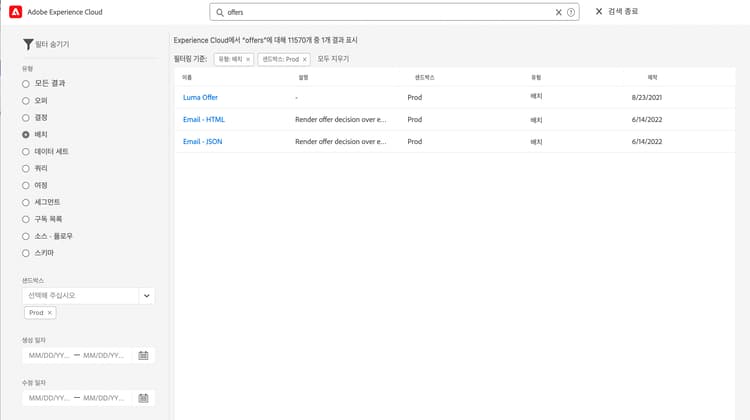Expand the 샌드박스 dropdown chevron
Screen dimensions: 750x420
click(x=146, y=296)
